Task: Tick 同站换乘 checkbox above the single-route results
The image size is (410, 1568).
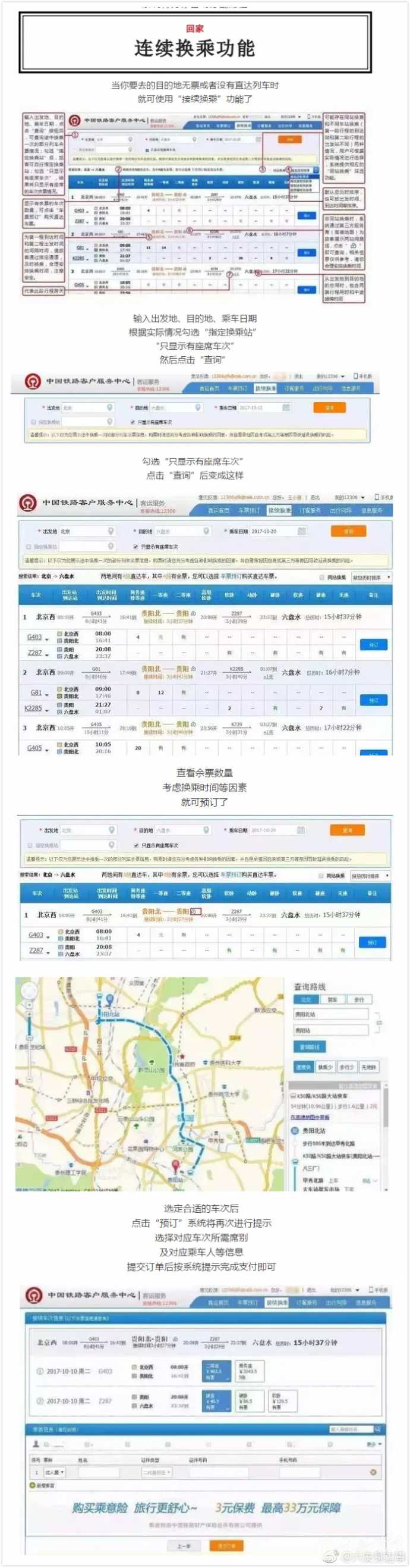Action: [321, 875]
